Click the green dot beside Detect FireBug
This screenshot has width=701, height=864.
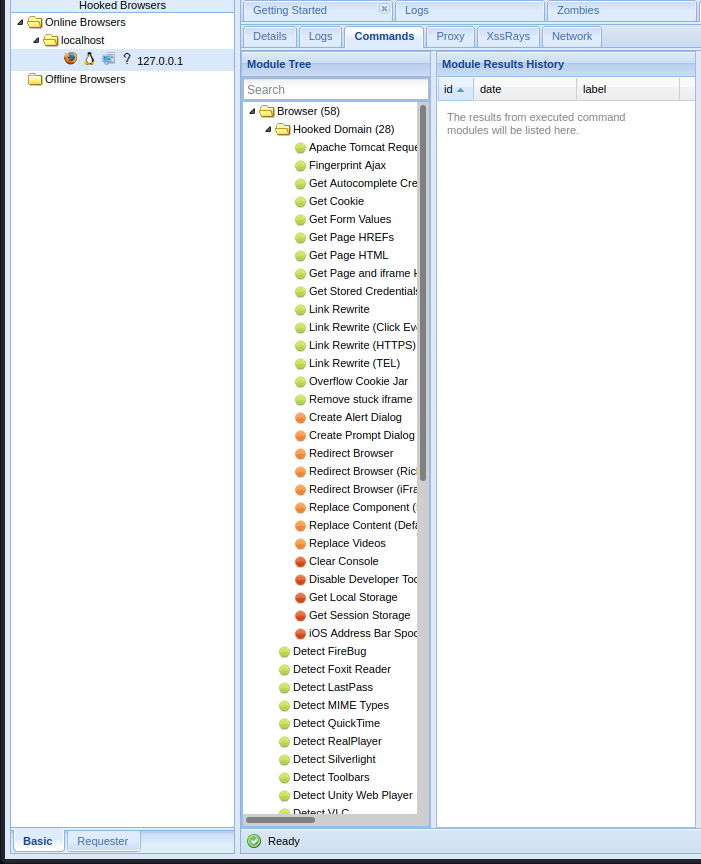tap(284, 652)
